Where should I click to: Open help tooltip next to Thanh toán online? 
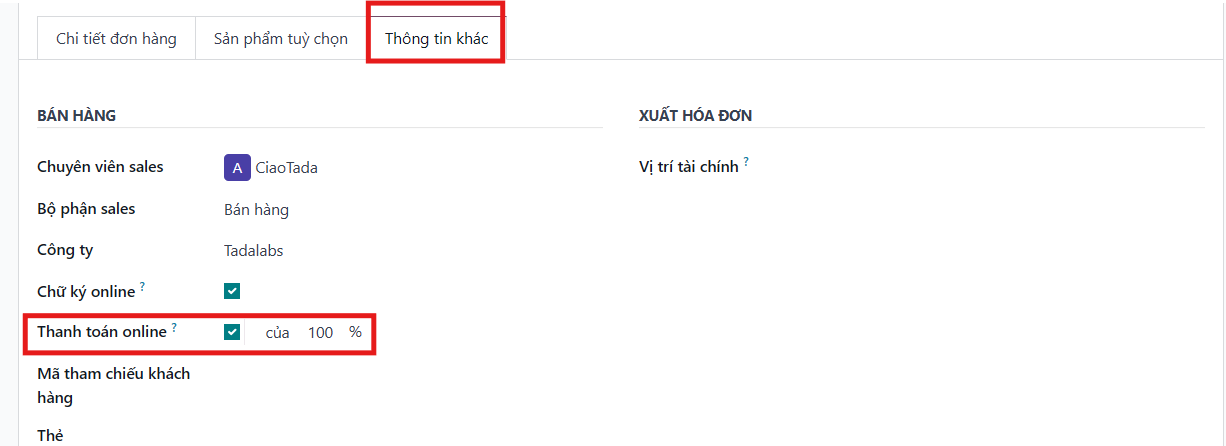[x=174, y=327]
